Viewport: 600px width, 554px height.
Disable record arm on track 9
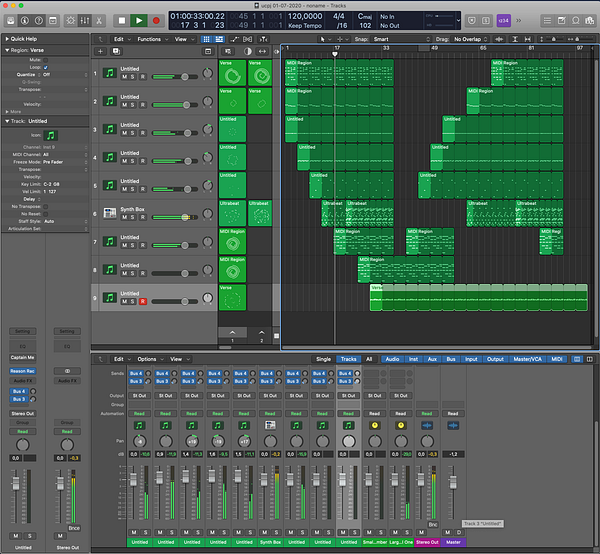(x=143, y=301)
